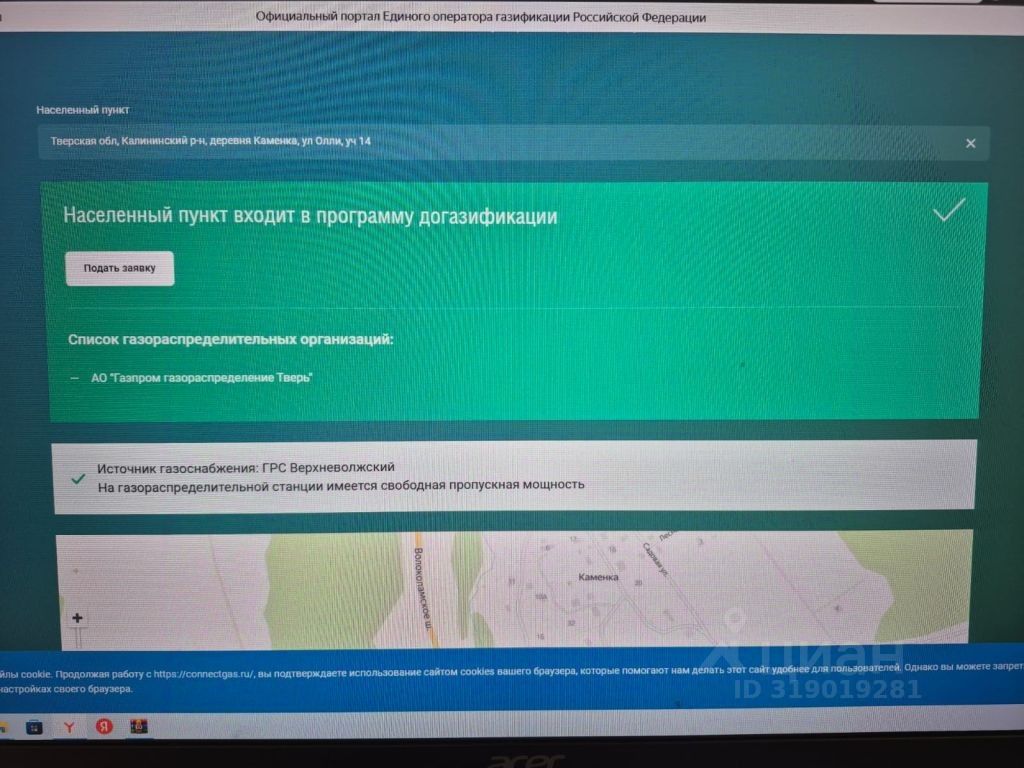Viewport: 1024px width, 768px height.
Task: Open the Microsoft Store taskbar icon
Action: pos(34,727)
